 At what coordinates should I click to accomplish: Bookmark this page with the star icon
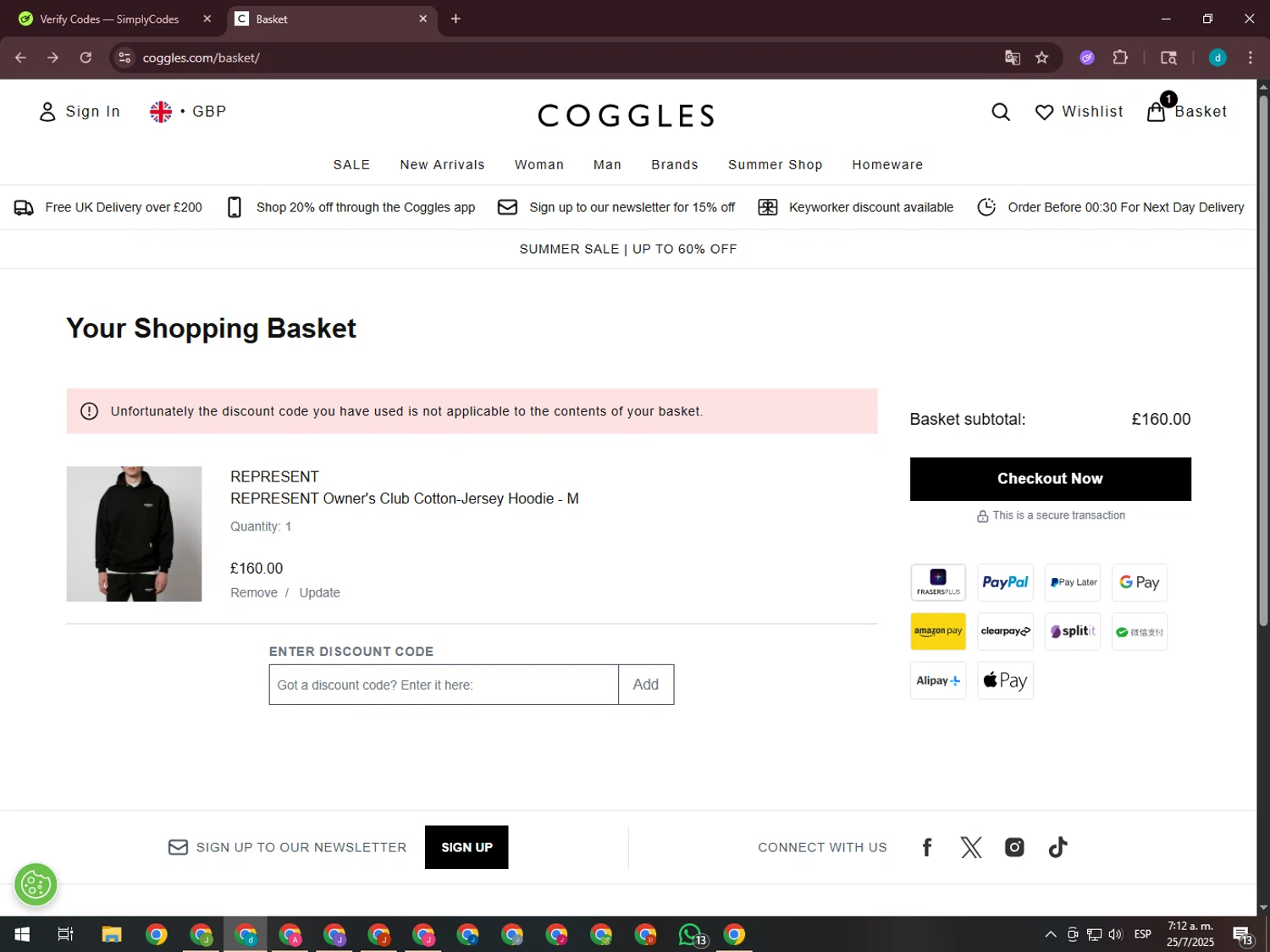[x=1042, y=58]
